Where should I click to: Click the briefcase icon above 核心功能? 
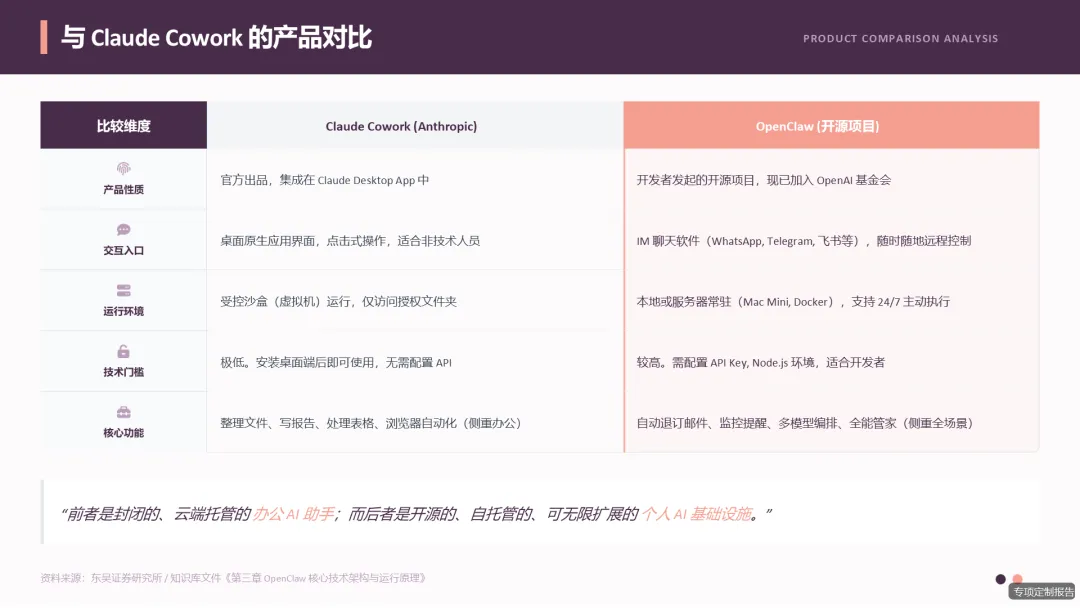pos(123,412)
